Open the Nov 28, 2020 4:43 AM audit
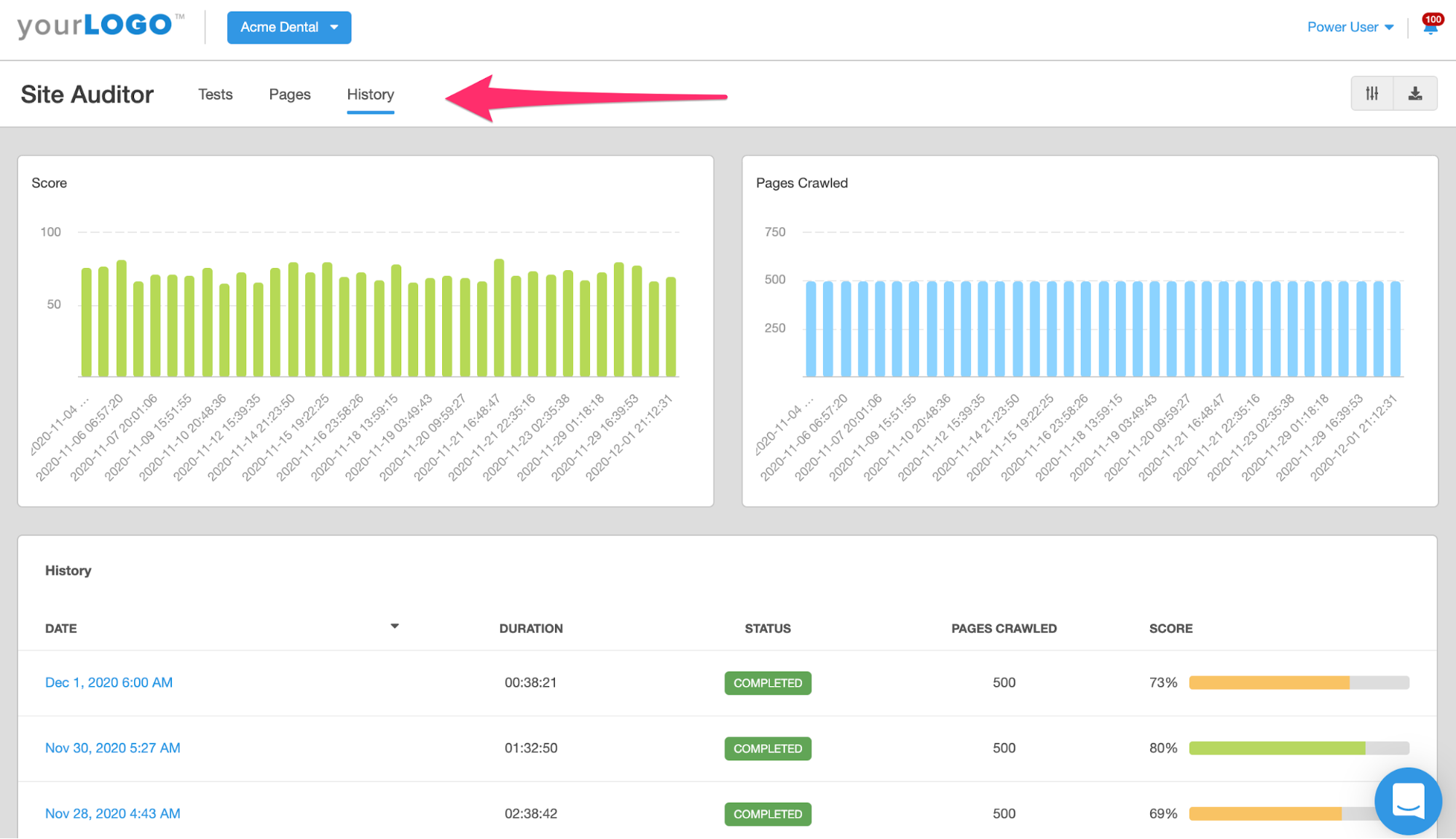 pos(113,814)
